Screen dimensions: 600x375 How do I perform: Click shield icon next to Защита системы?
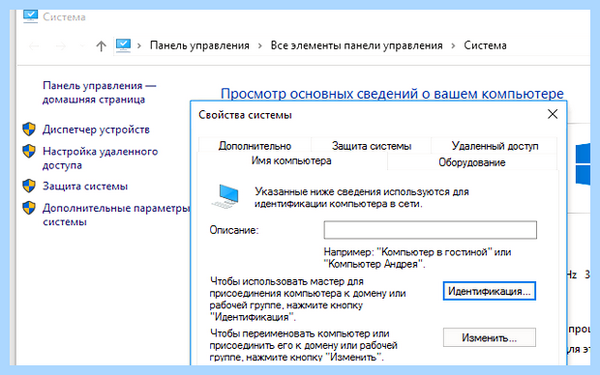click(29, 186)
